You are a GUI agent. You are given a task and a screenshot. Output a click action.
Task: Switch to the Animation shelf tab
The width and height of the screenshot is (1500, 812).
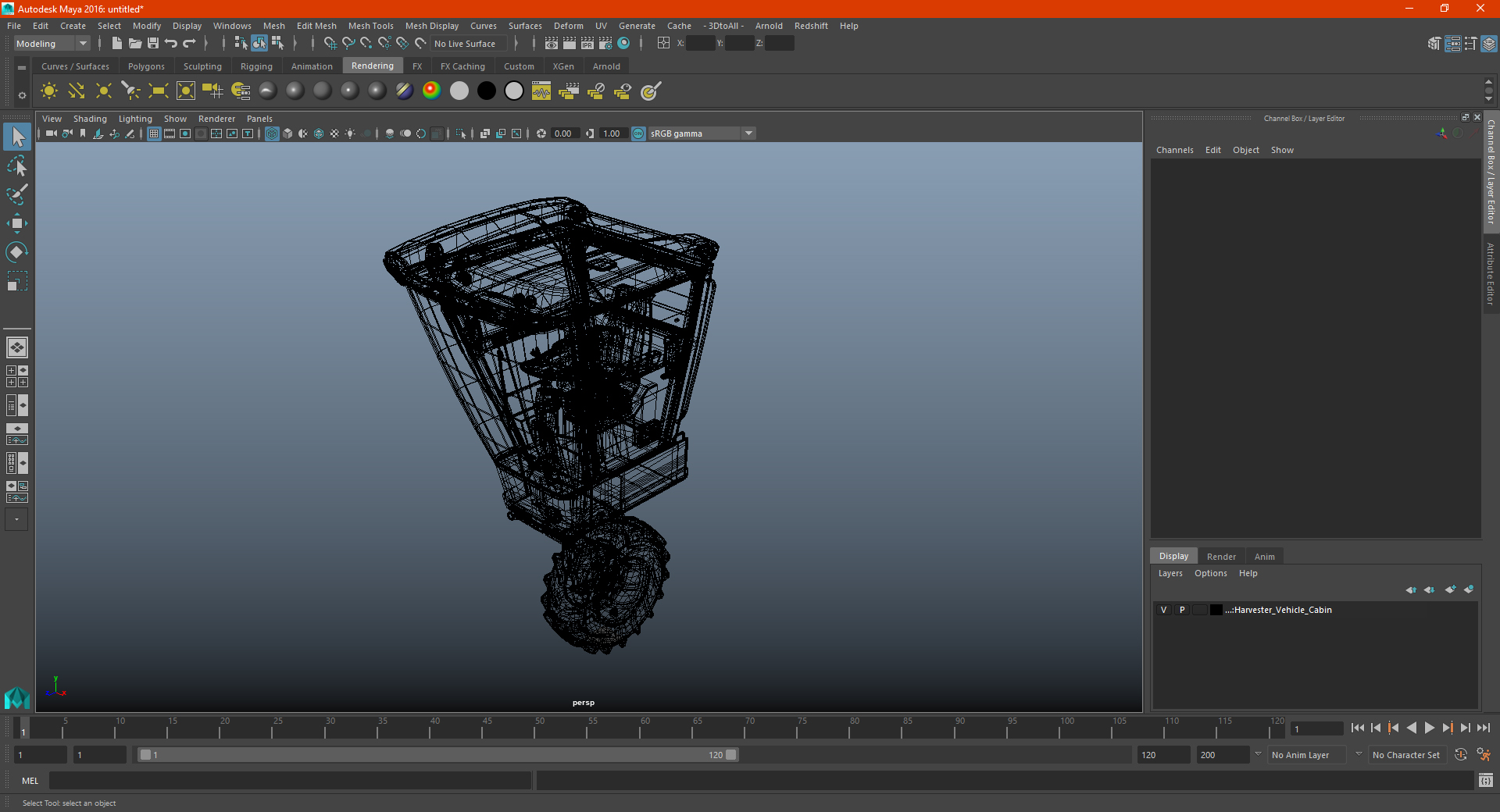click(312, 66)
